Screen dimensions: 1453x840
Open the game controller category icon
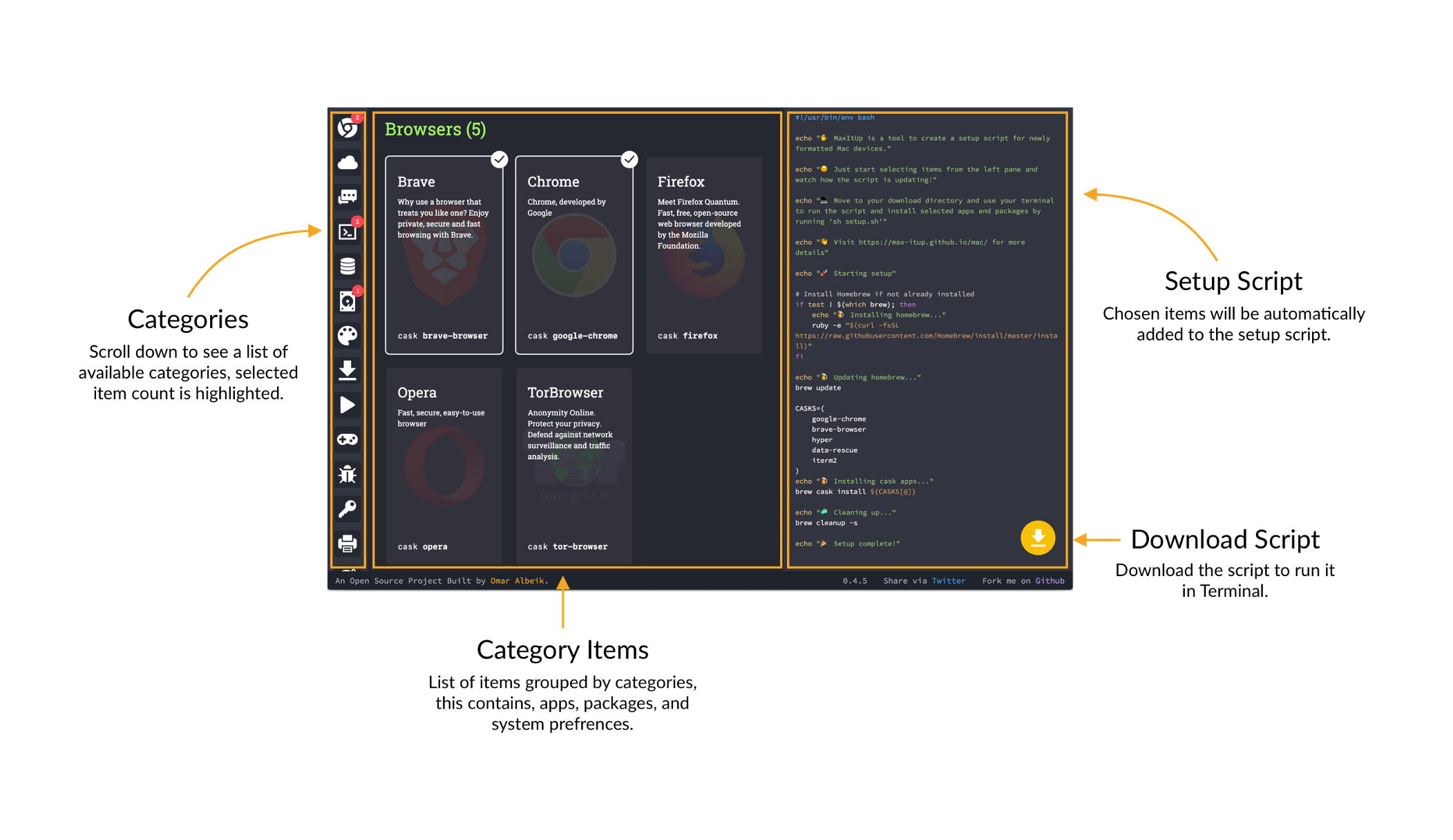pos(347,439)
